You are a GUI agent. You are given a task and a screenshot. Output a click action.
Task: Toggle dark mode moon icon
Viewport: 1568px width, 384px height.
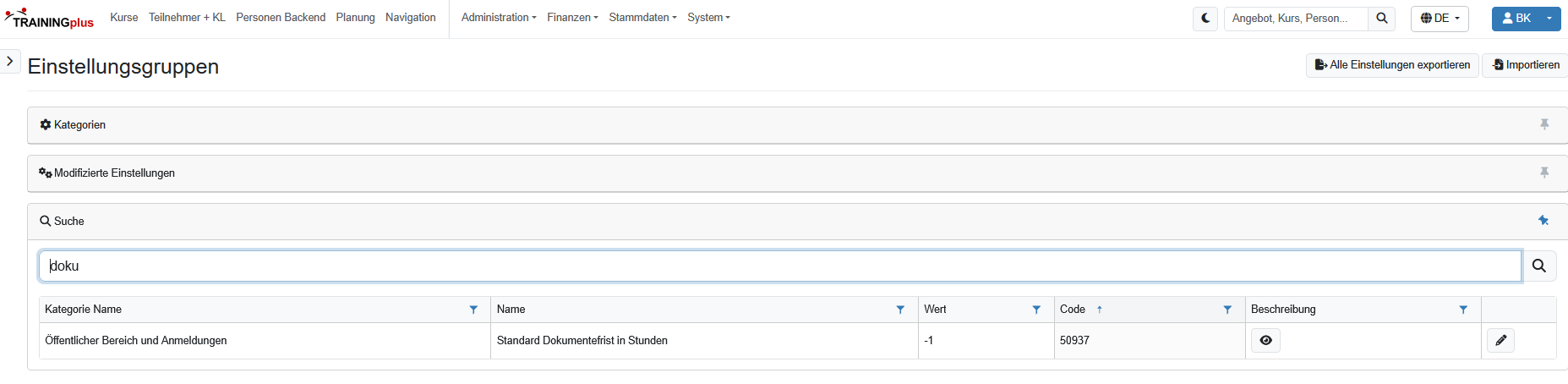pos(1205,18)
